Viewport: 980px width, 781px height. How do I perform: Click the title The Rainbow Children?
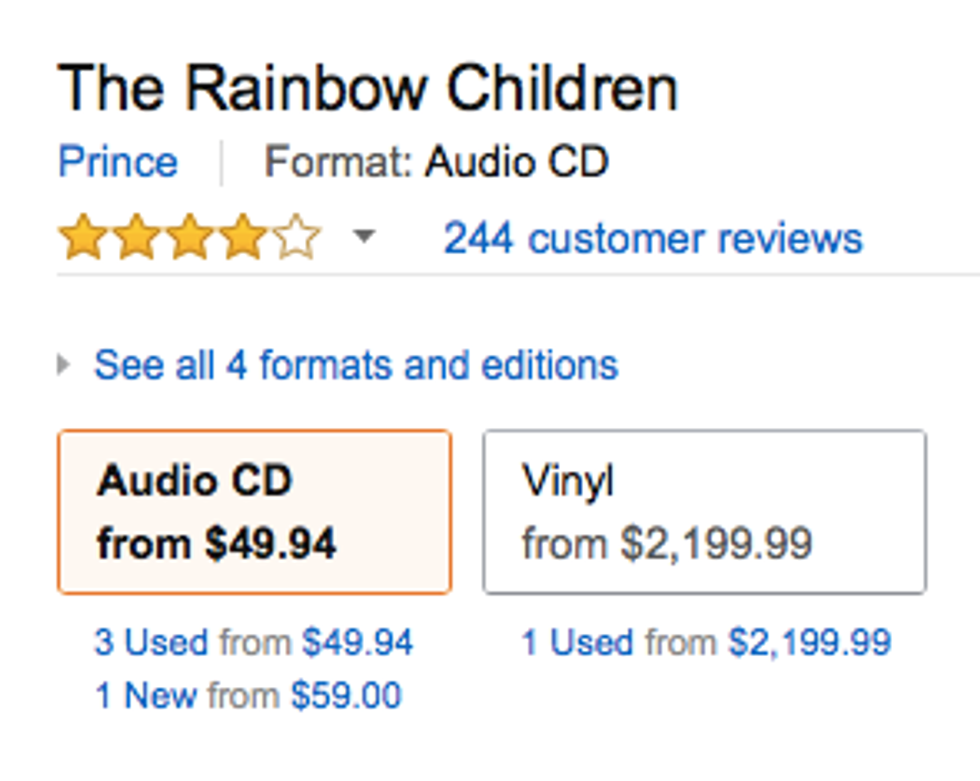point(368,89)
